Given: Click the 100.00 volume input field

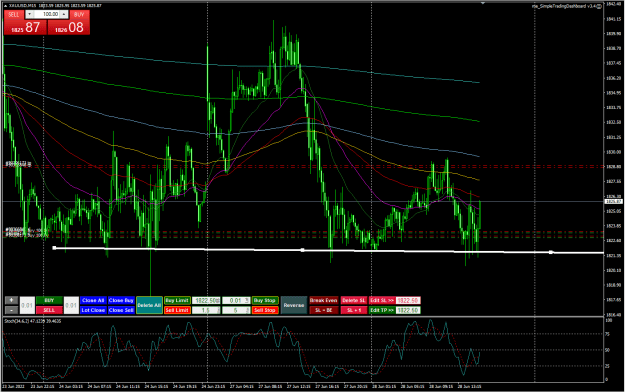Looking at the screenshot, I should coord(47,14).
